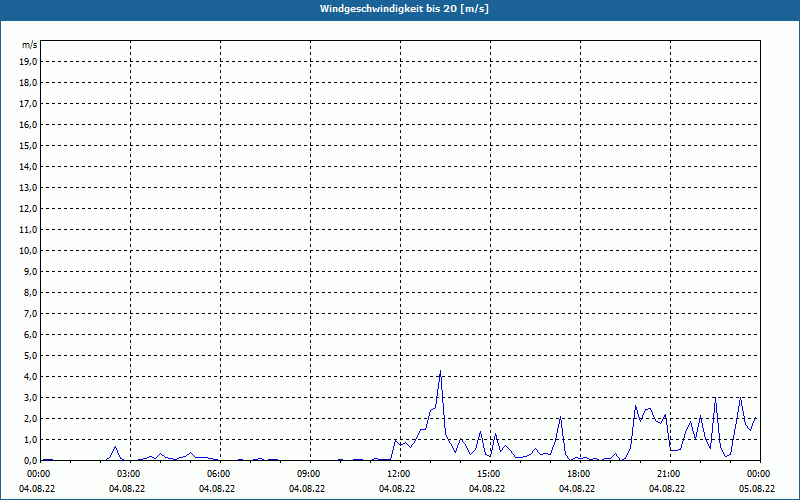Viewport: 800px width, 500px height.
Task: Click the 04.08.22 date under 12:00
Action: click(x=397, y=489)
